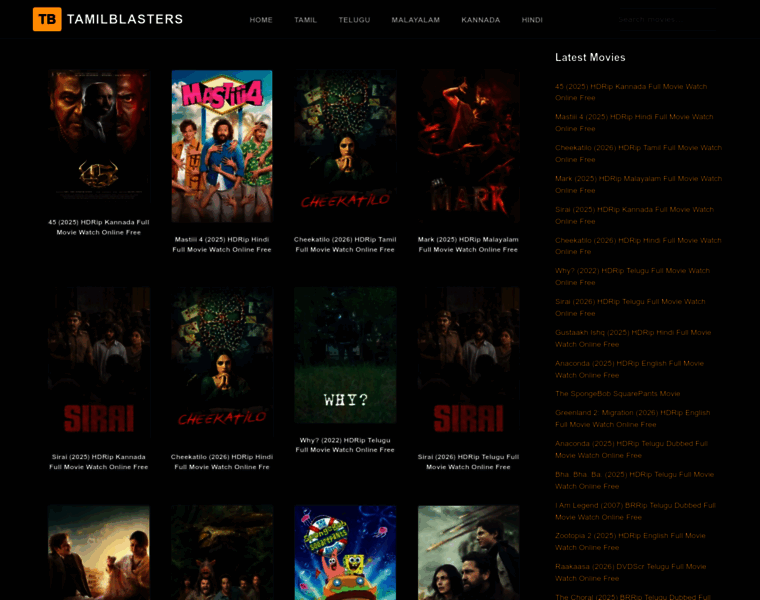Screen dimensions: 760x600
Task: Open the Gustaakh Ishq couple poster thumbnail
Action: point(99,553)
